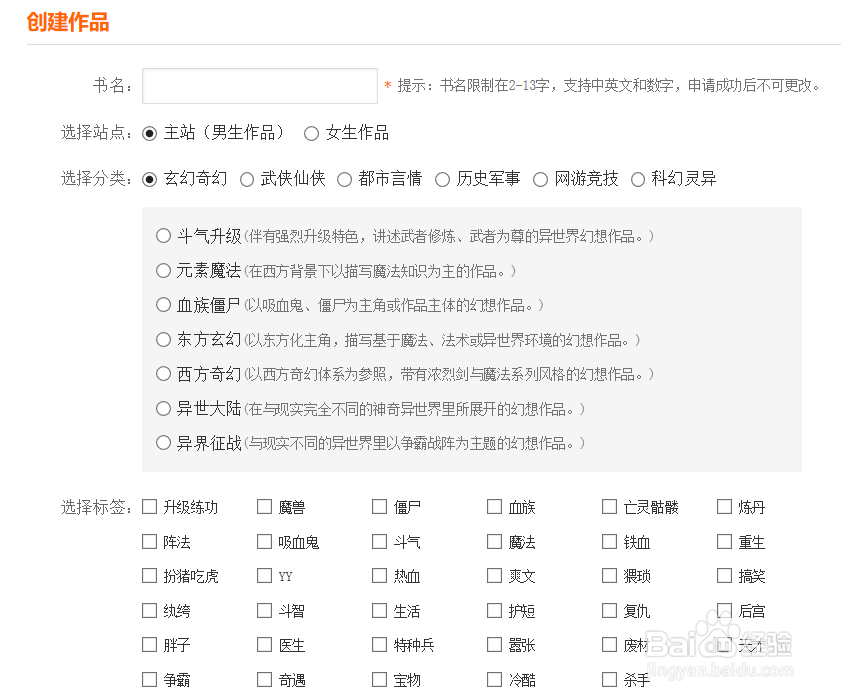Select the 女生作品 site option
Image resolution: width=841 pixels, height=700 pixels.
(312, 133)
